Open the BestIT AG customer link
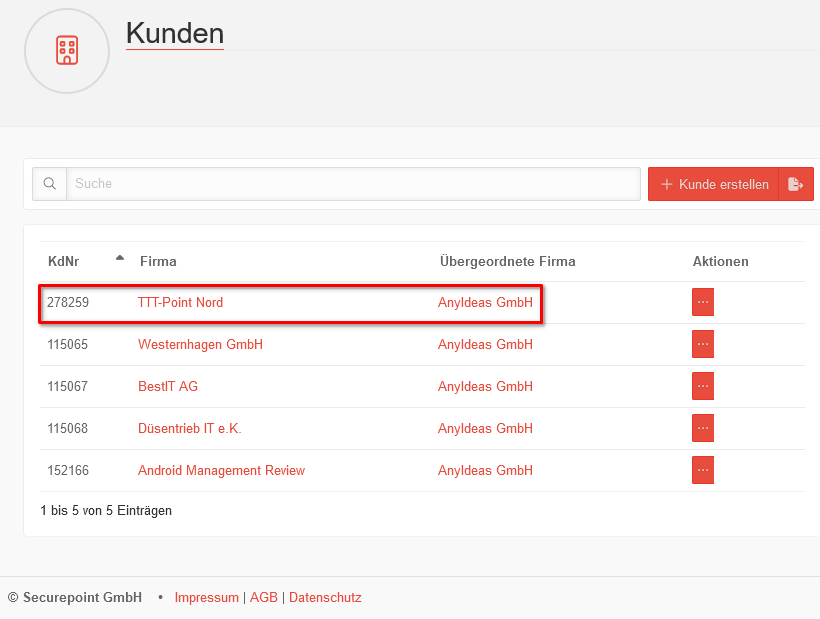Image resolution: width=820 pixels, height=619 pixels. 168,387
